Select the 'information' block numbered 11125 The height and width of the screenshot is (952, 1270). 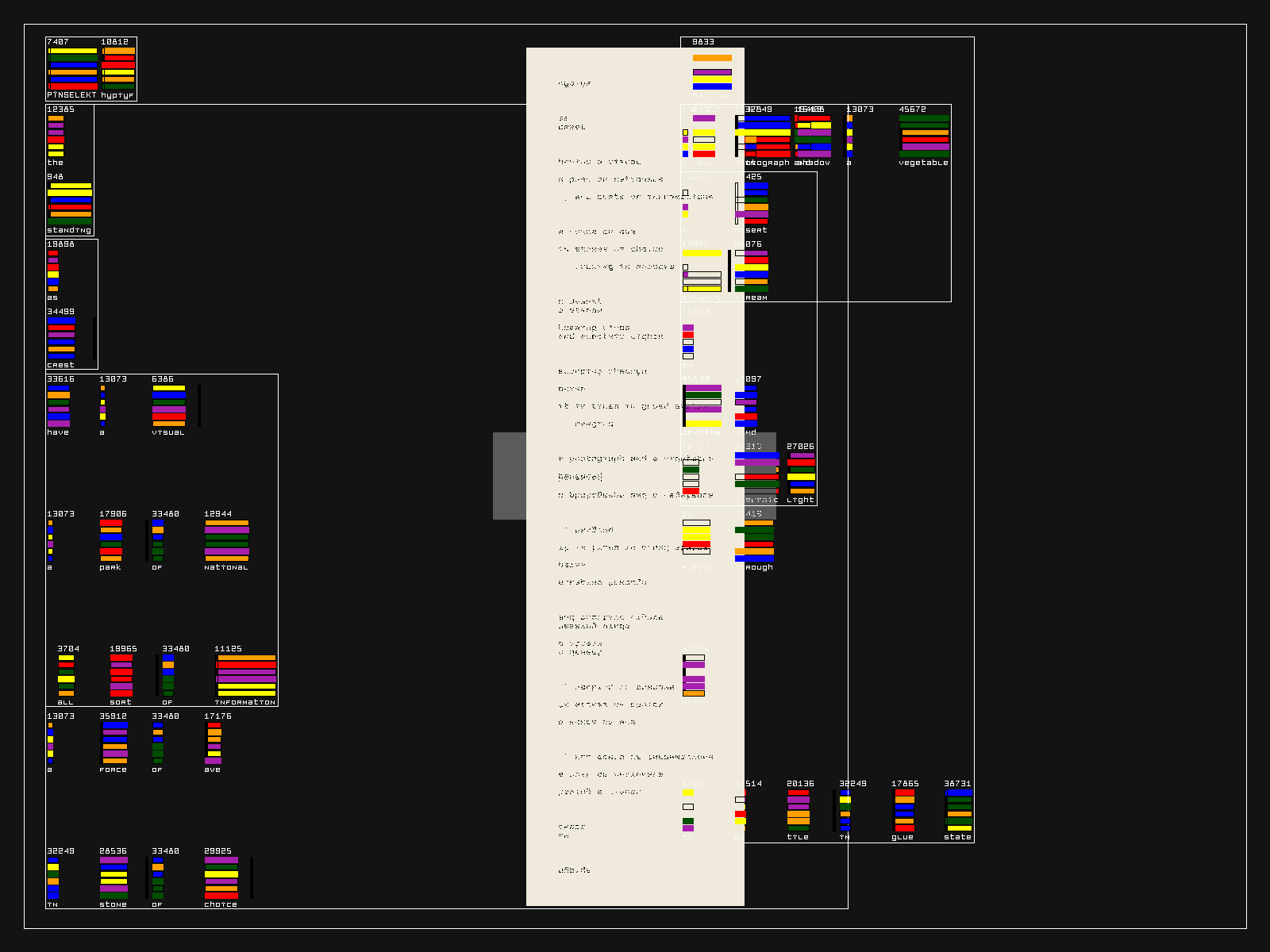[246, 676]
